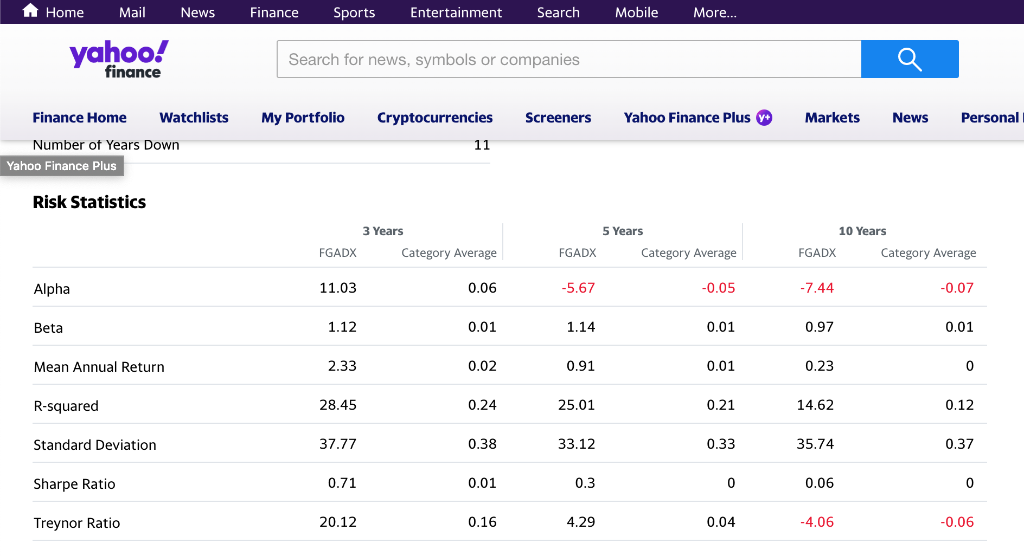Click the 5-year R-squared value 25.01

coord(577,406)
